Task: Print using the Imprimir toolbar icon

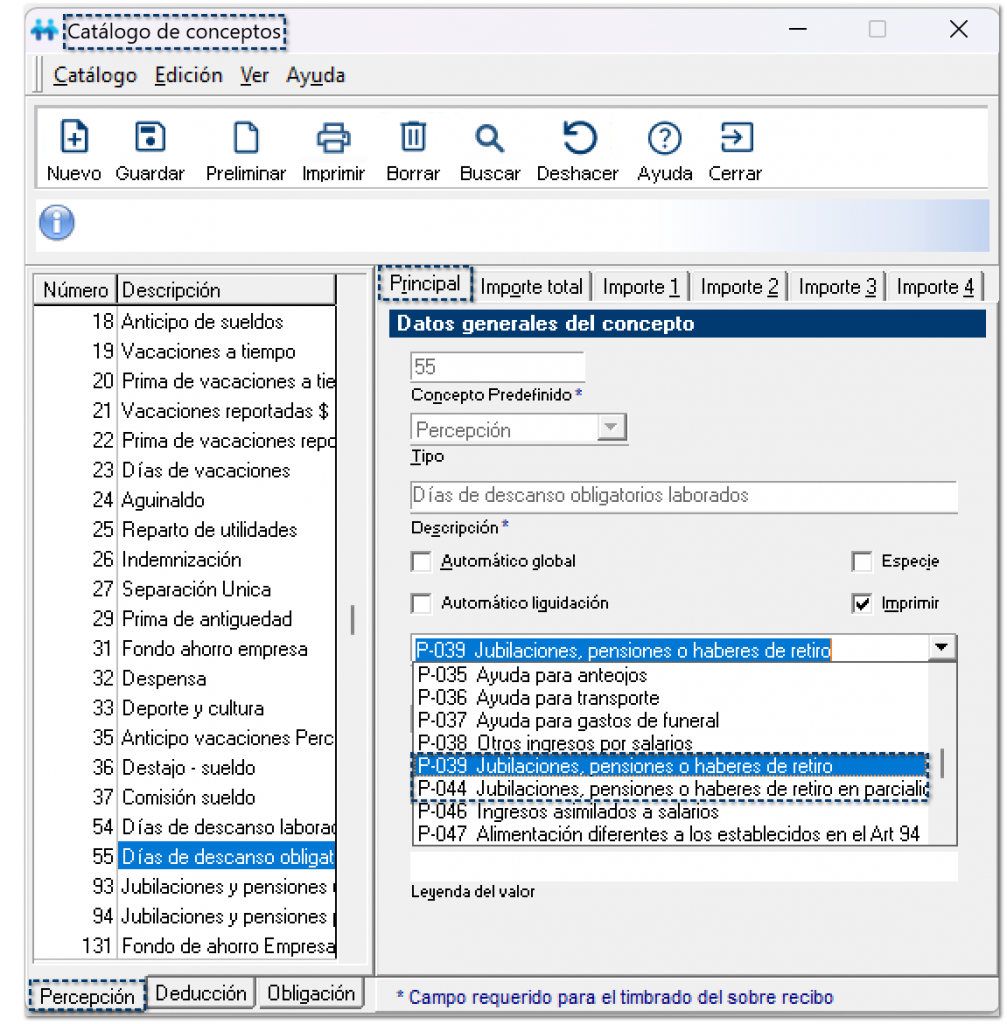Action: pyautogui.click(x=333, y=138)
